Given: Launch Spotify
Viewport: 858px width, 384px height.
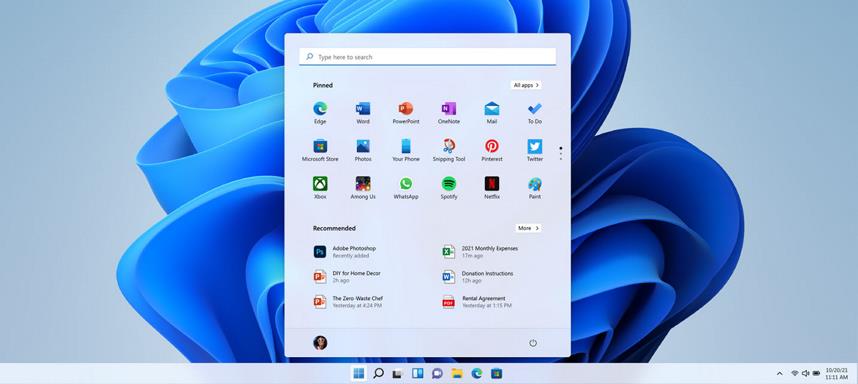Looking at the screenshot, I should coord(449,188).
